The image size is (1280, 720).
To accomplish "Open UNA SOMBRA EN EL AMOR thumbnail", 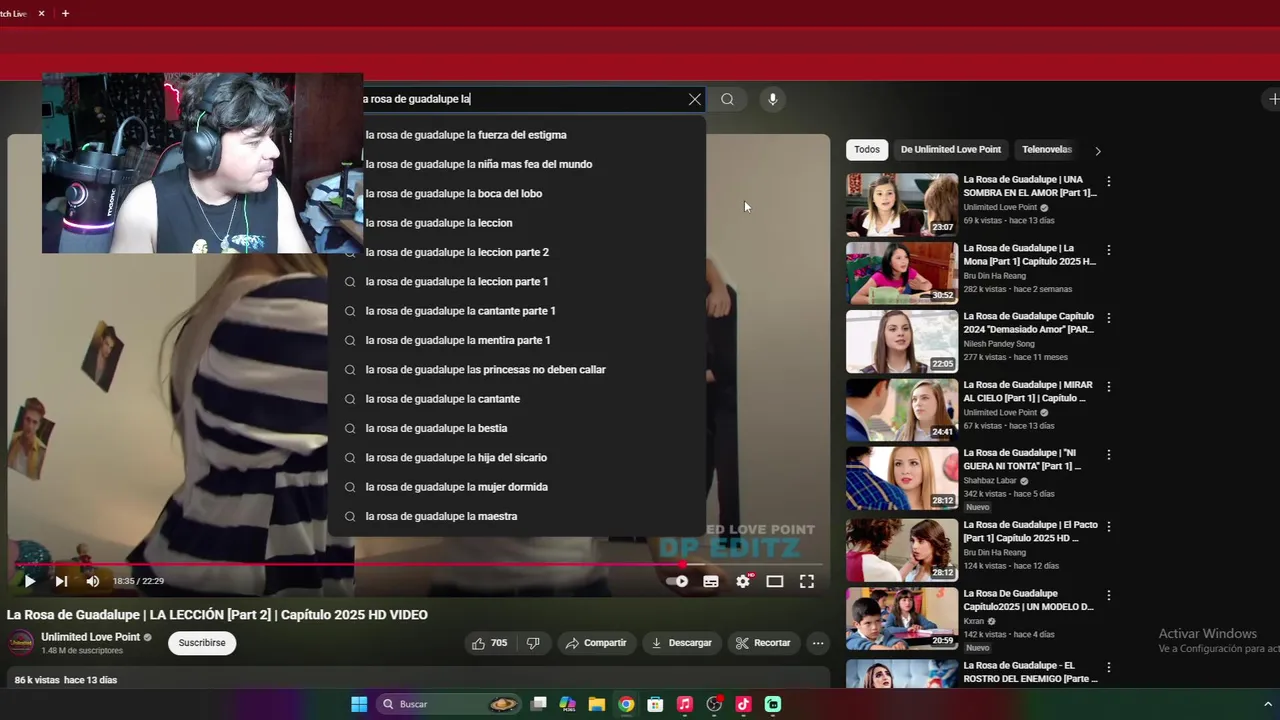I will click(902, 205).
